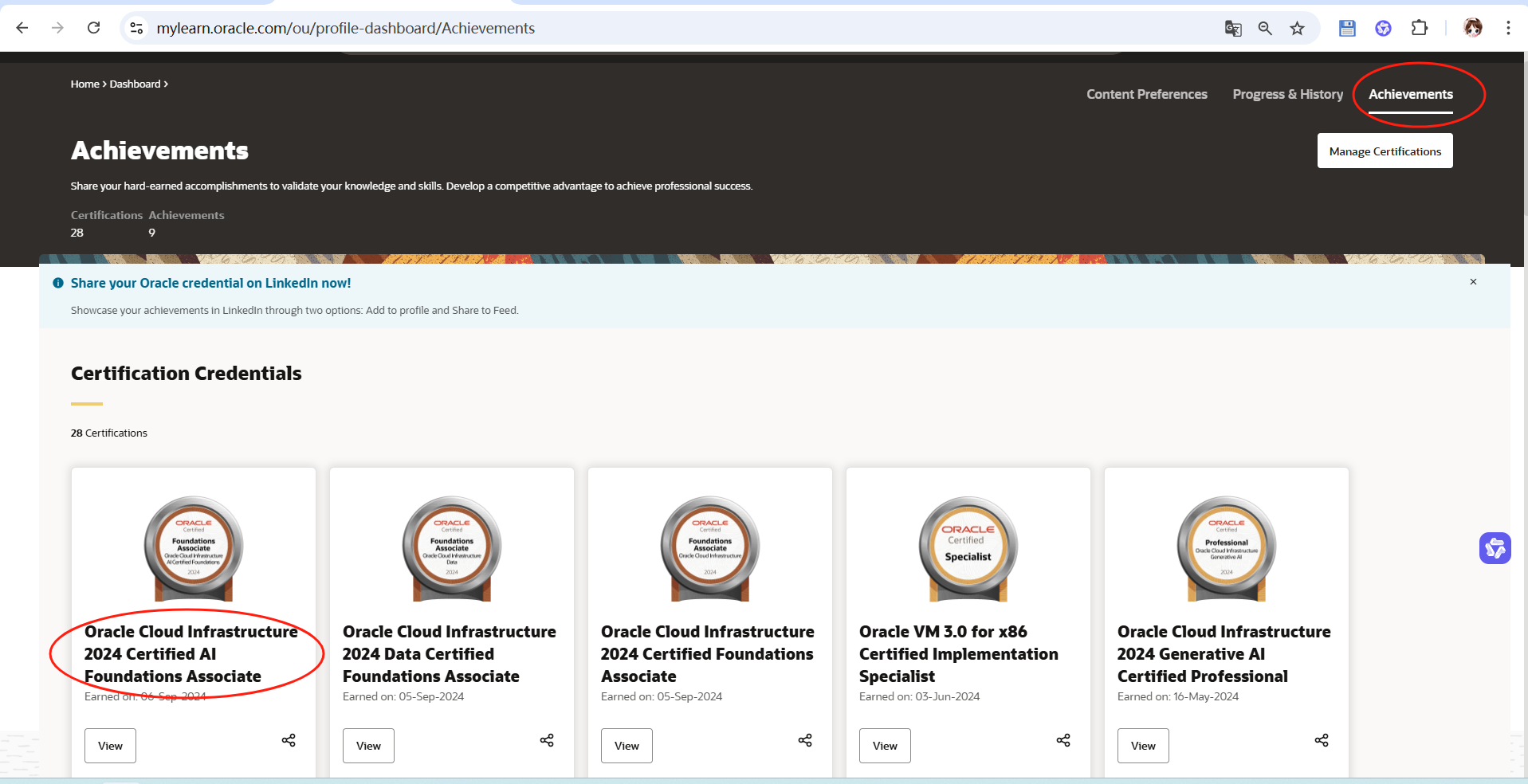1528x784 pixels.
Task: Click the Achievements count of 9
Action: 151,233
